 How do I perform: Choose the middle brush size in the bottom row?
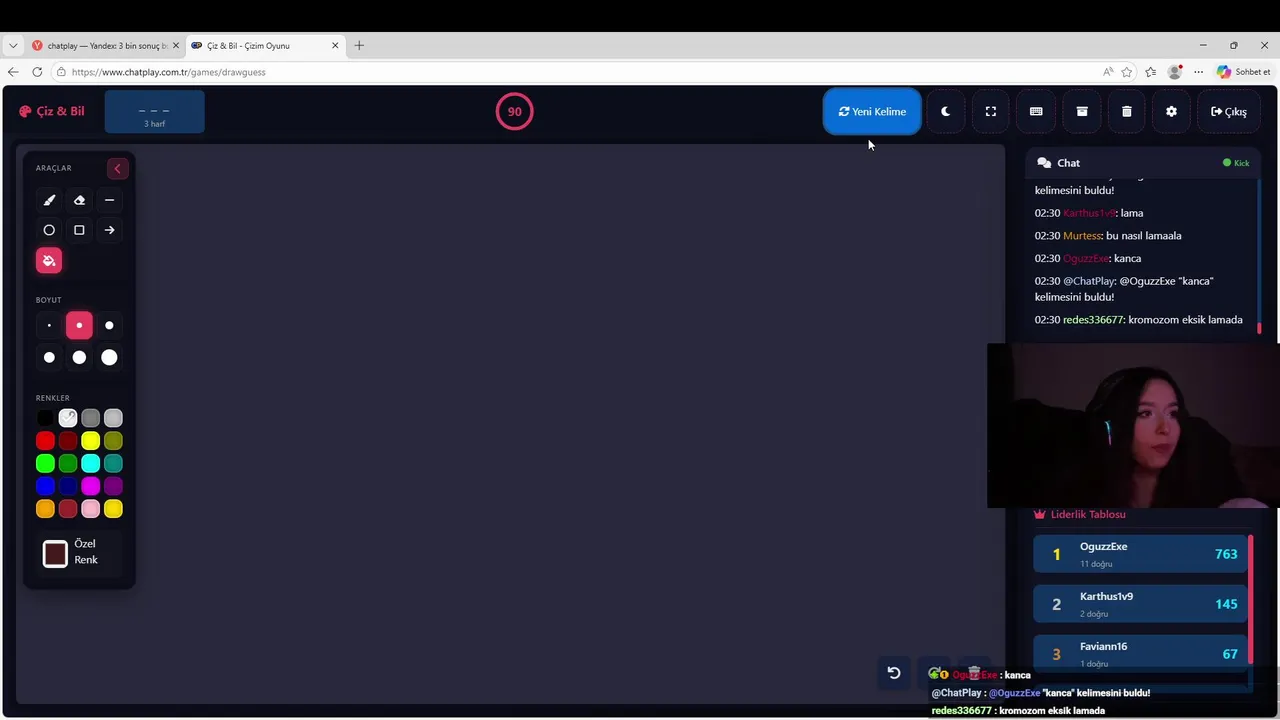tap(79, 357)
